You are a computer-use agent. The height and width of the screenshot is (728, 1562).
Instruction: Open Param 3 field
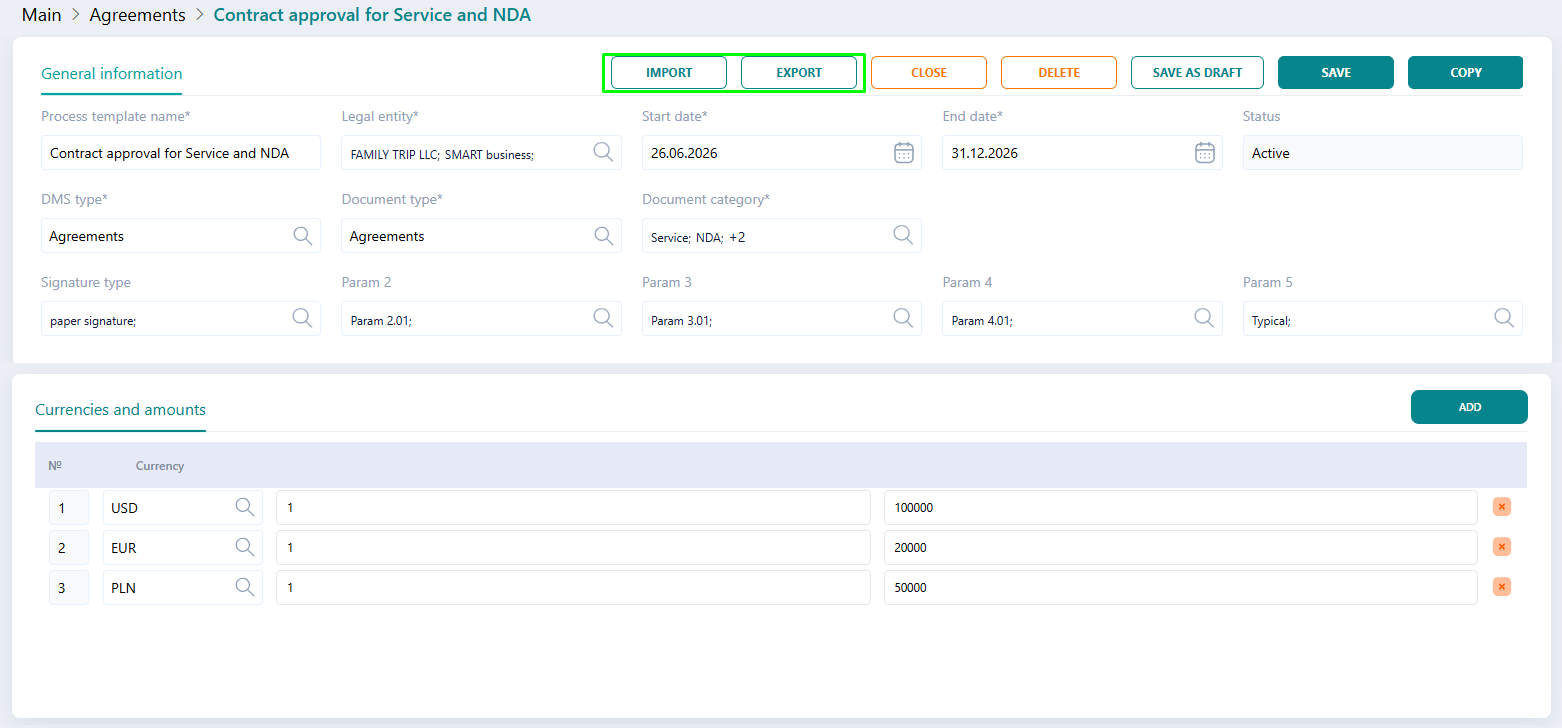pyautogui.click(x=782, y=319)
